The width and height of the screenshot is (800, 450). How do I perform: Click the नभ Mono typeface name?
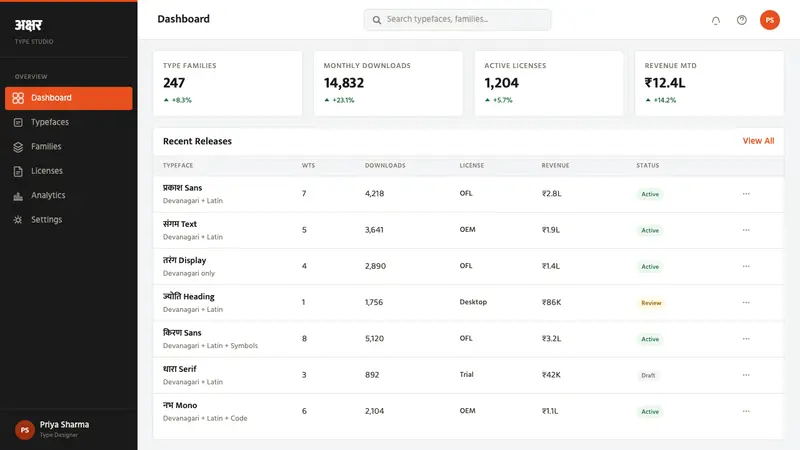point(180,405)
